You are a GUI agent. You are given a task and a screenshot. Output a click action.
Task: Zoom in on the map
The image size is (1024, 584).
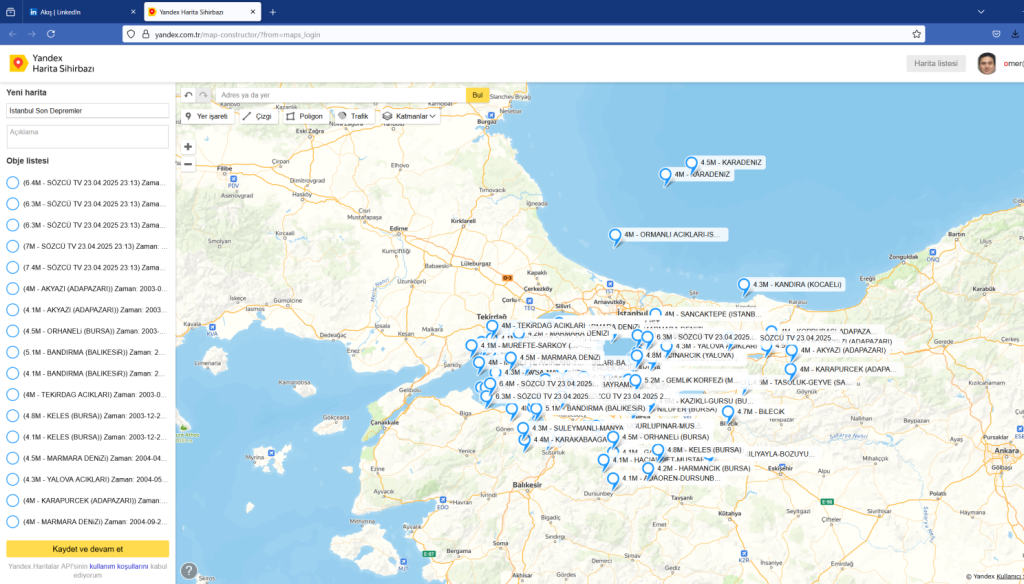point(188,147)
